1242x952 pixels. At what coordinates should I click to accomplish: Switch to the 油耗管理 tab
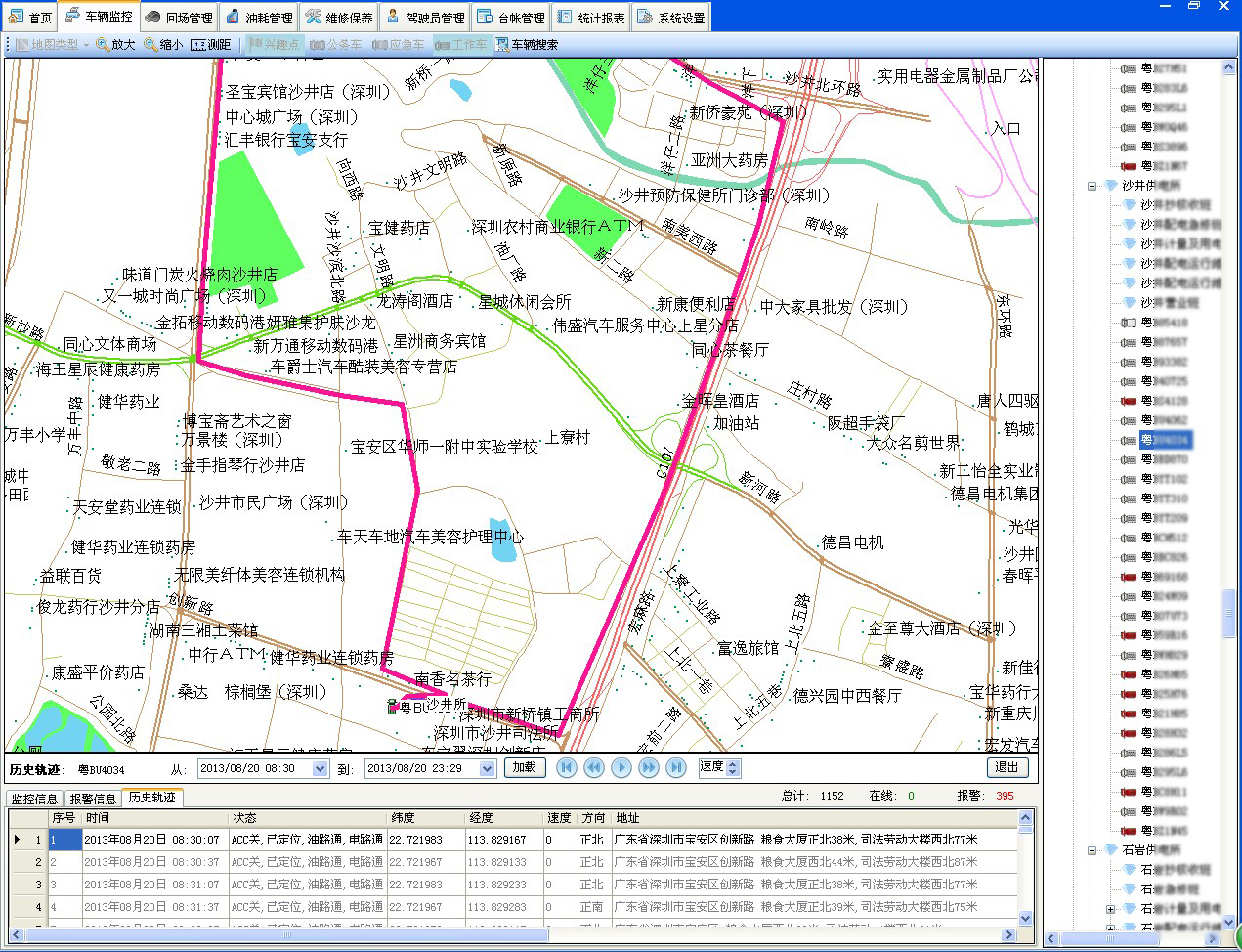coord(258,18)
